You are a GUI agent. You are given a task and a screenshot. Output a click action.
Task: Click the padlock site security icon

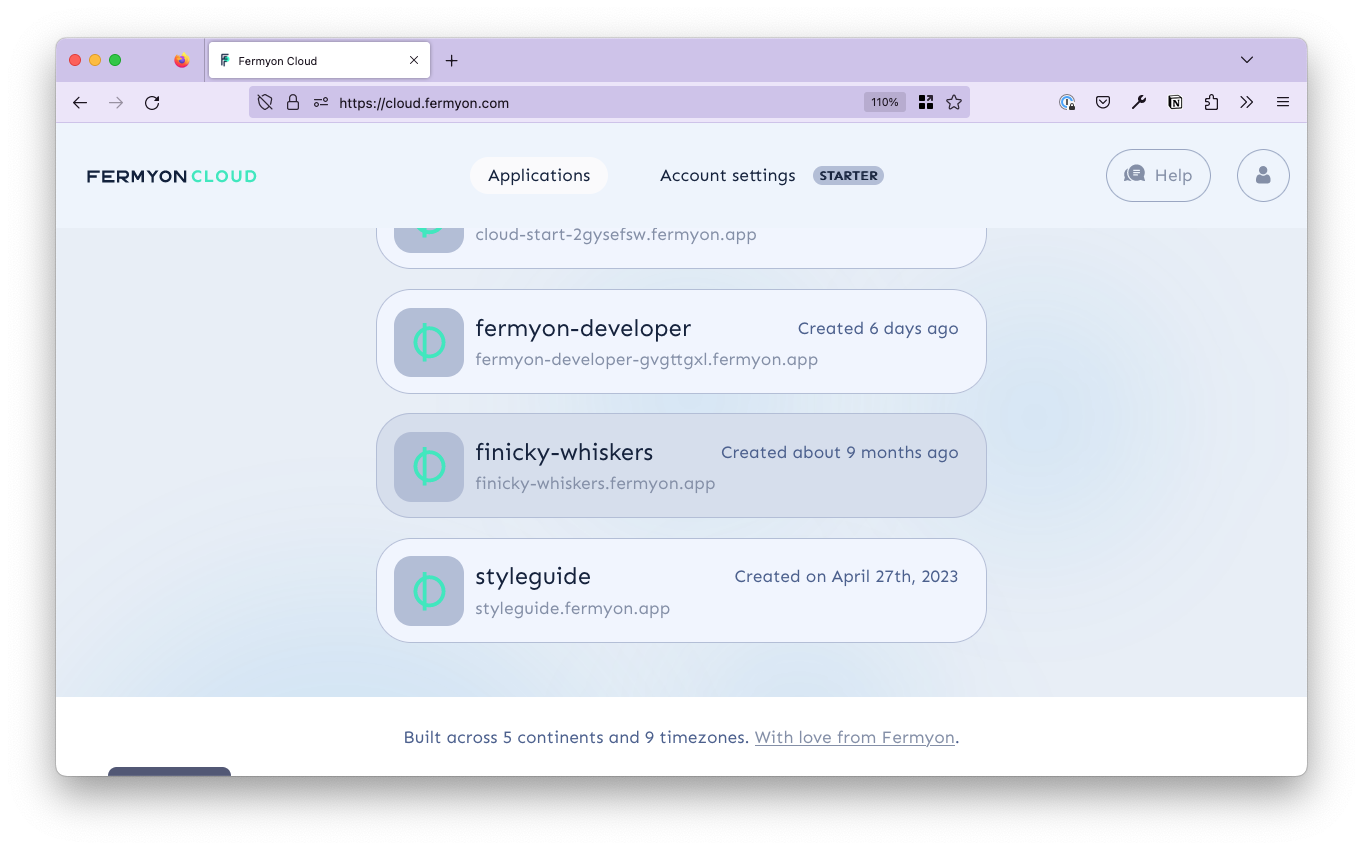[293, 102]
